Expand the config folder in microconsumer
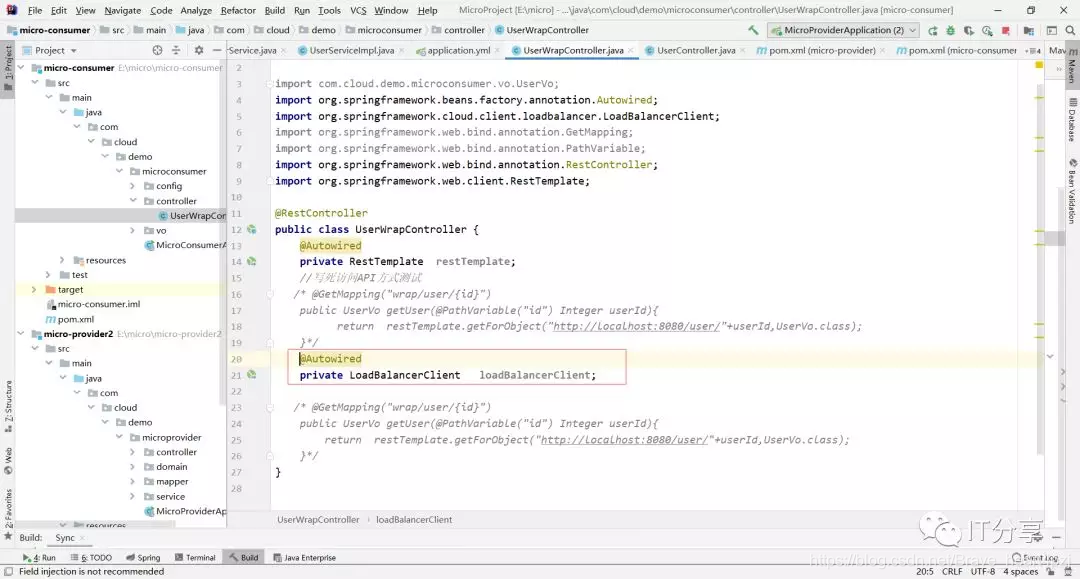This screenshot has height=579, width=1080. [x=132, y=186]
